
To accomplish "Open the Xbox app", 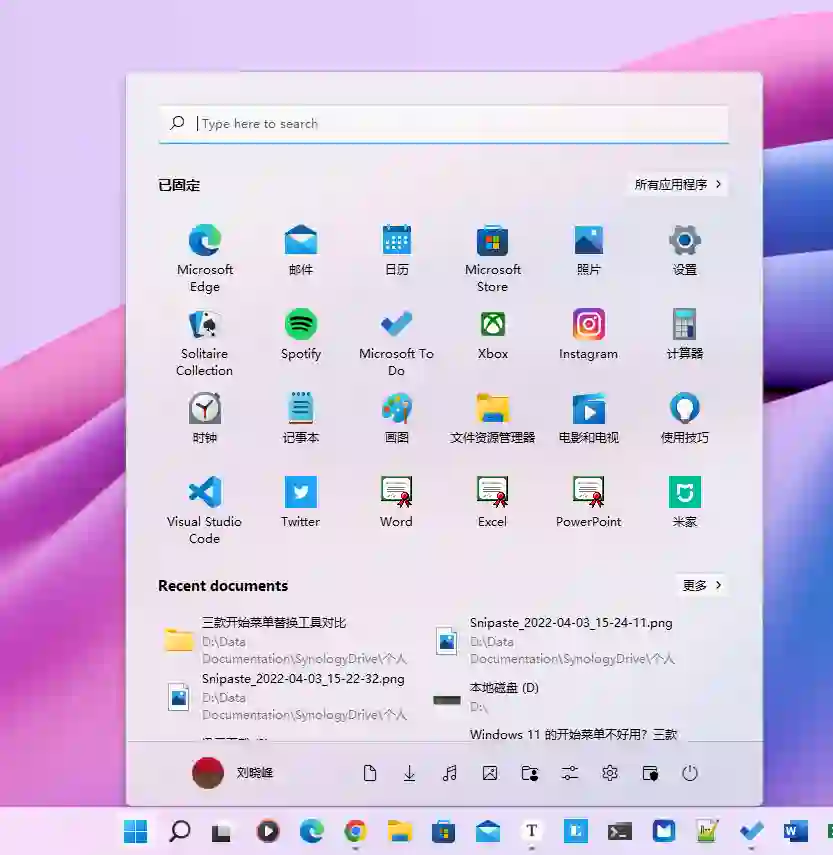I will (x=492, y=334).
